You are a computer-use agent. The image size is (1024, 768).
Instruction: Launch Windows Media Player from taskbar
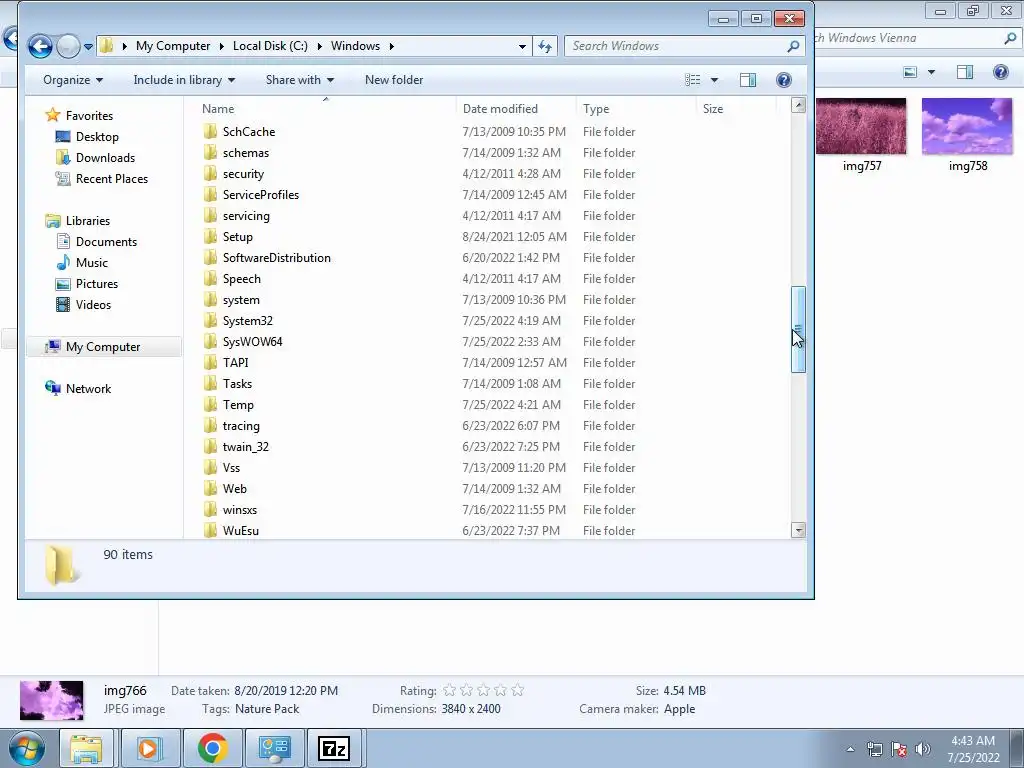tap(149, 748)
